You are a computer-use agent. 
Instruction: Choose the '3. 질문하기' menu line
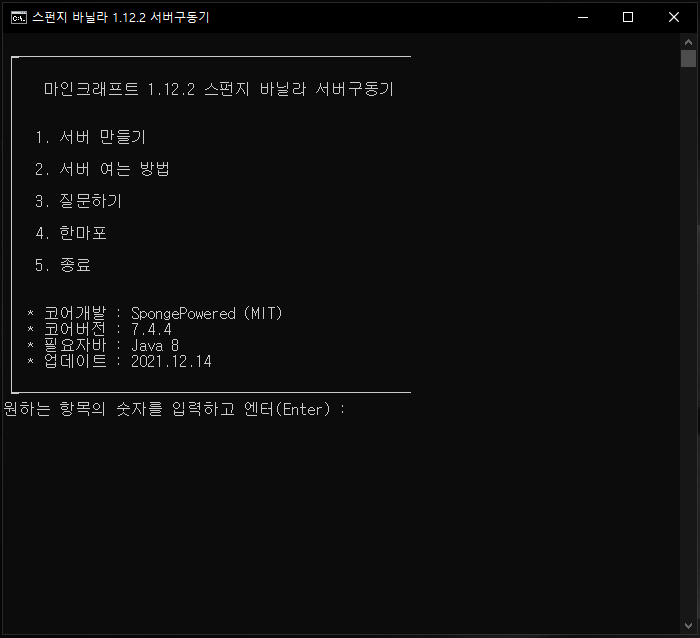click(x=78, y=201)
